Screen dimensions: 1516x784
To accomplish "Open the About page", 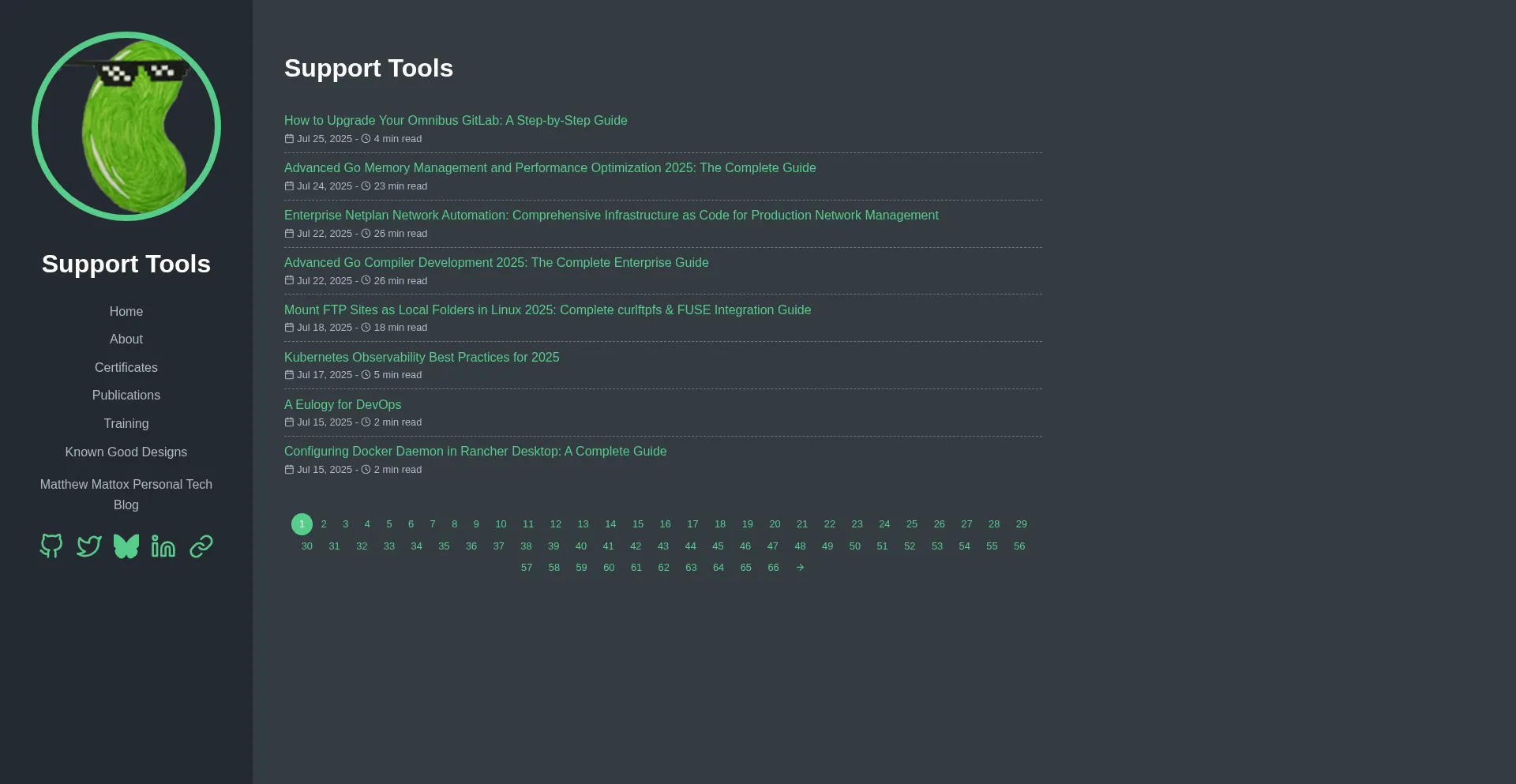I will tap(126, 339).
